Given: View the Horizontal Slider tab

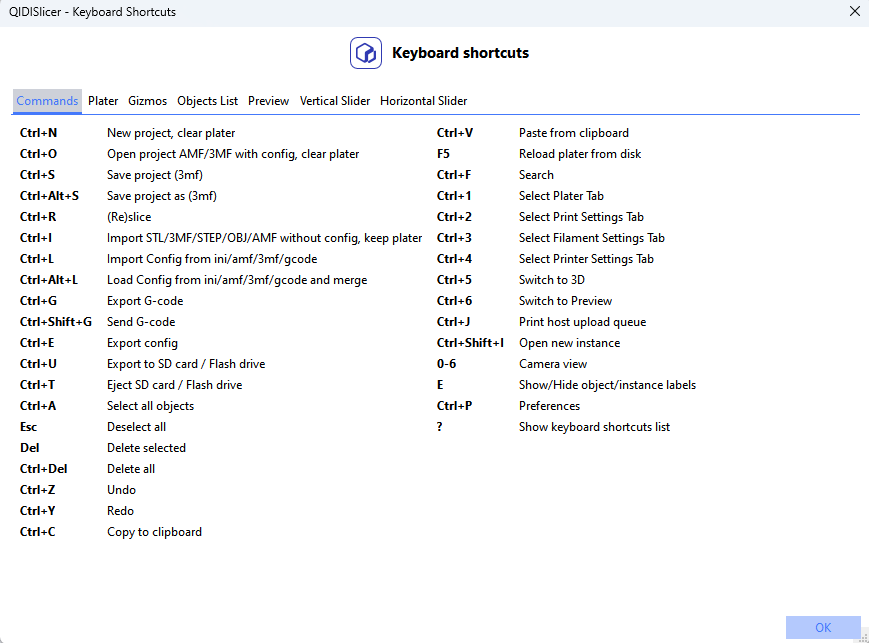Looking at the screenshot, I should [423, 101].
